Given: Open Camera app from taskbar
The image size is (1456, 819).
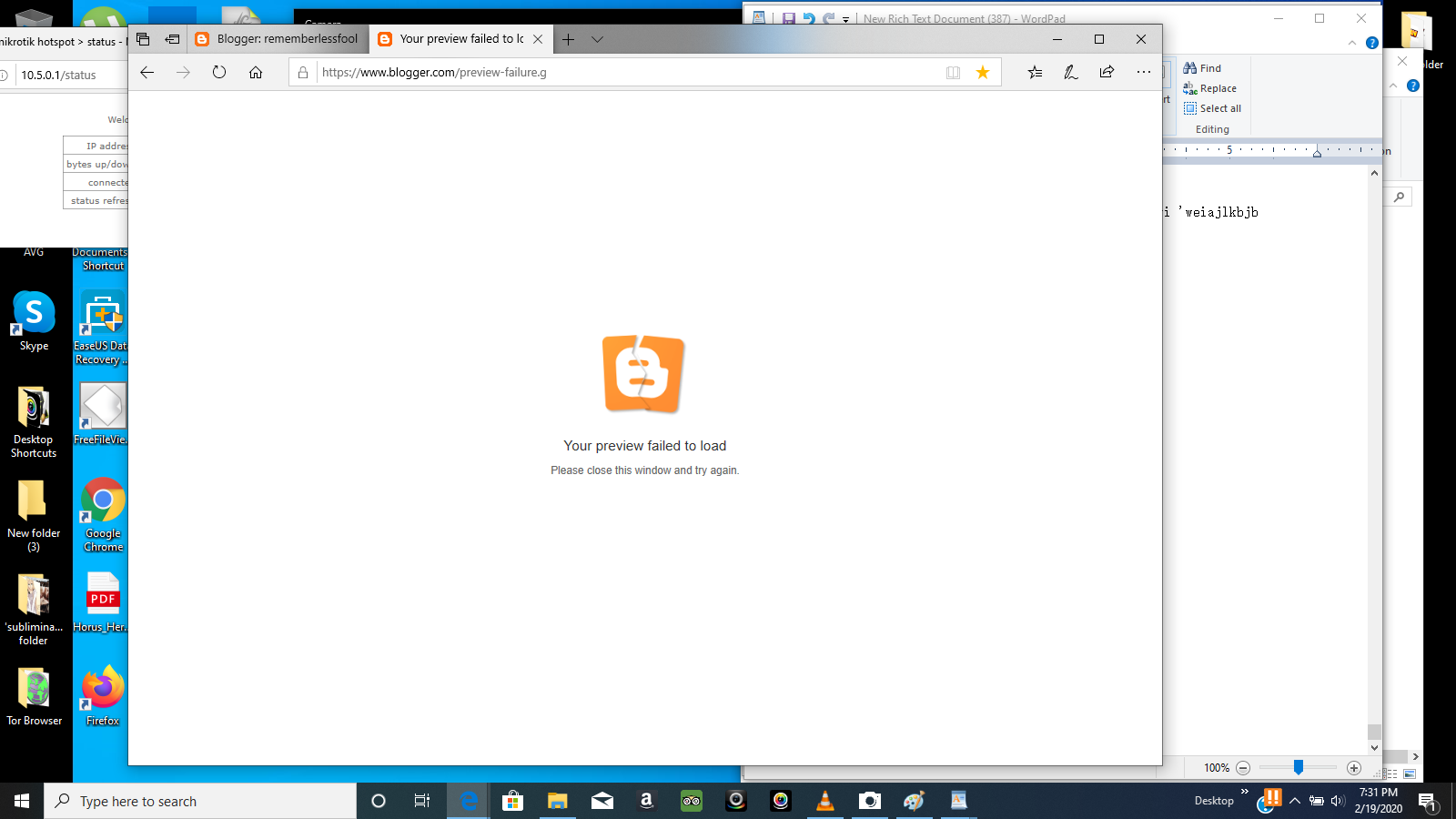Looking at the screenshot, I should pyautogui.click(x=870, y=801).
